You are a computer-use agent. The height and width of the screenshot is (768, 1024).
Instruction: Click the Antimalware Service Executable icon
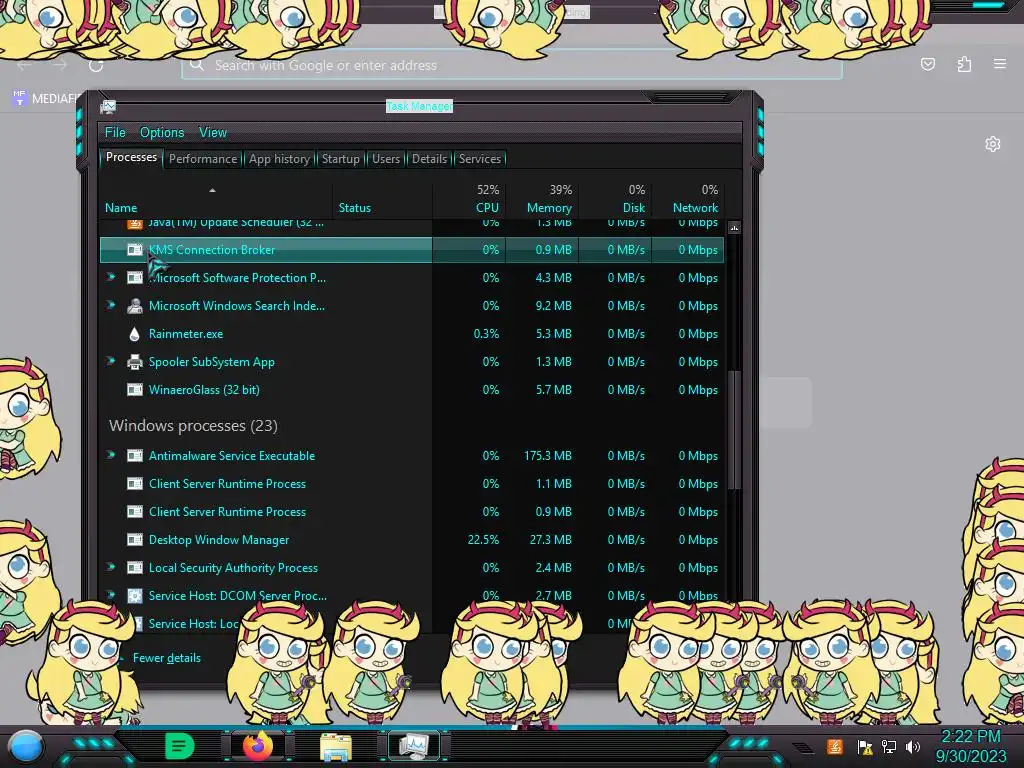(135, 456)
